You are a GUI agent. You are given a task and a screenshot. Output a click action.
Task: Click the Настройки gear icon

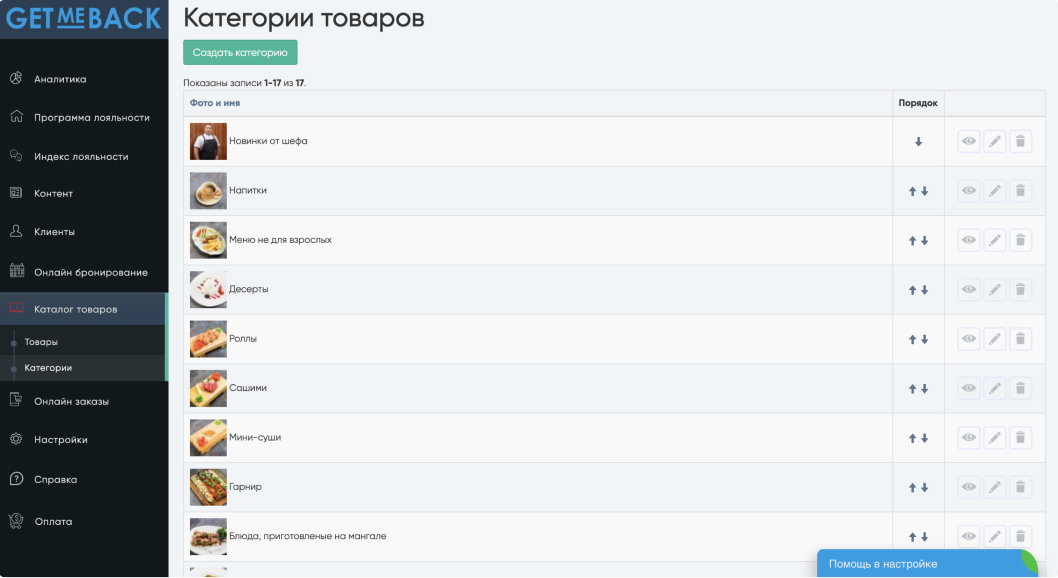pyautogui.click(x=16, y=439)
